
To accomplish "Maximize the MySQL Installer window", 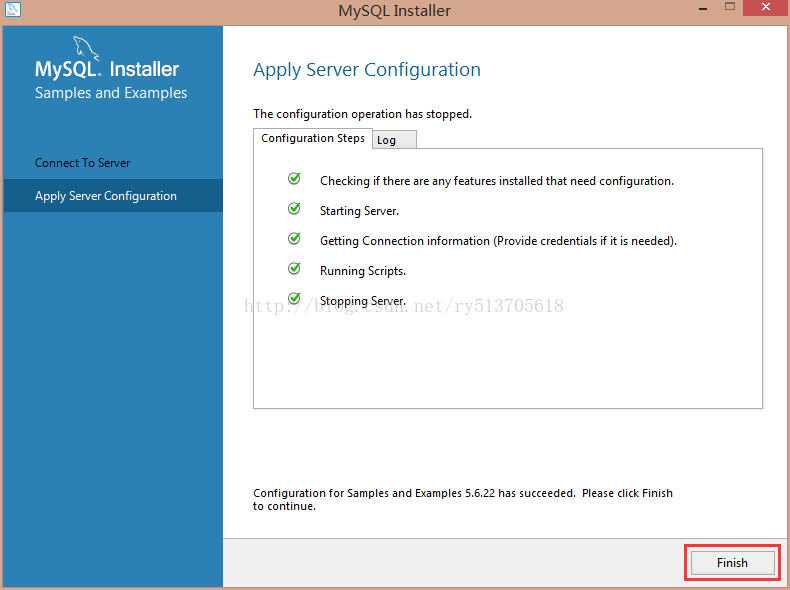I will [729, 9].
